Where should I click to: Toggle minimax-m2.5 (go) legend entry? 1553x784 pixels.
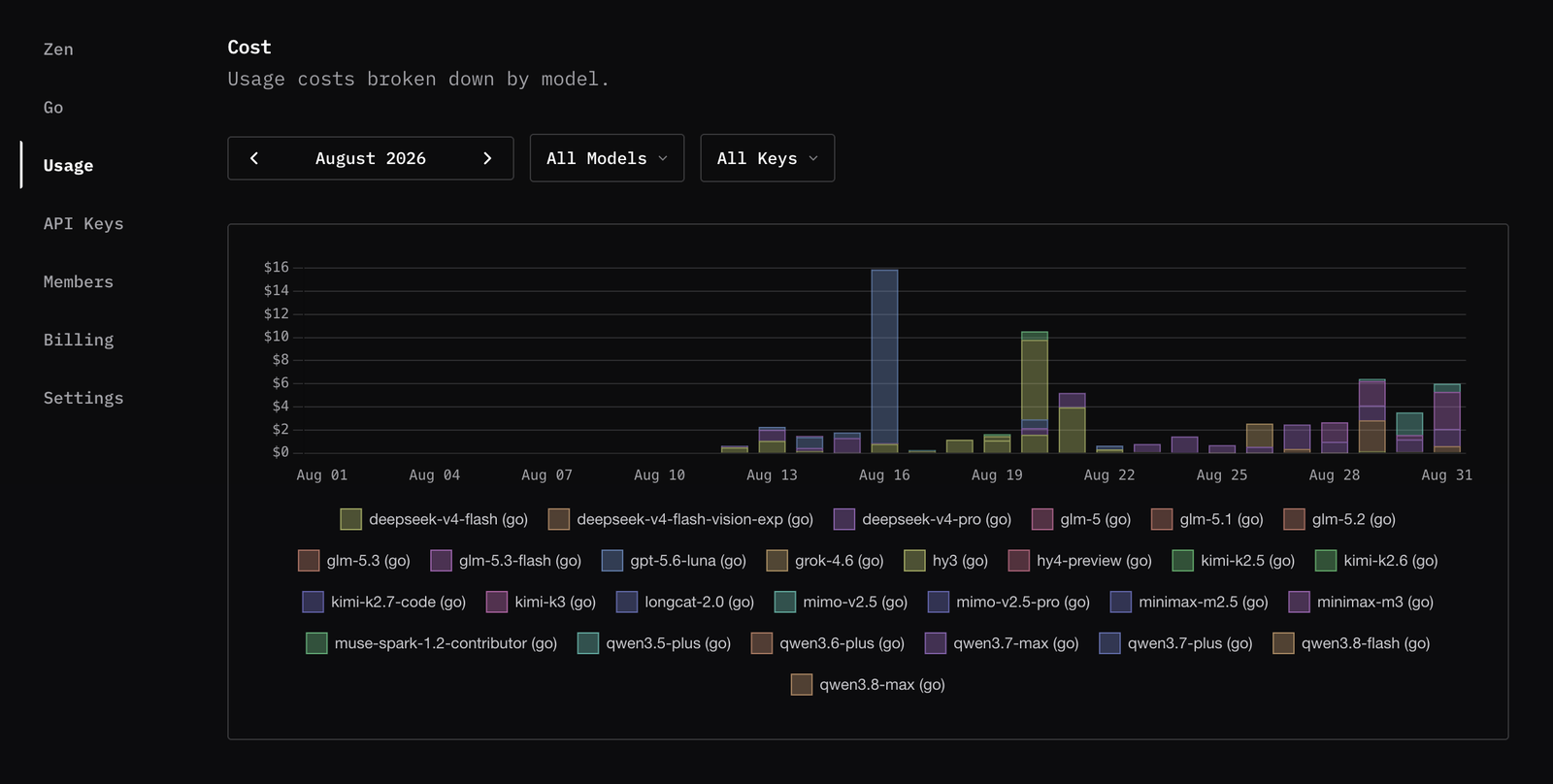pyautogui.click(x=1190, y=602)
